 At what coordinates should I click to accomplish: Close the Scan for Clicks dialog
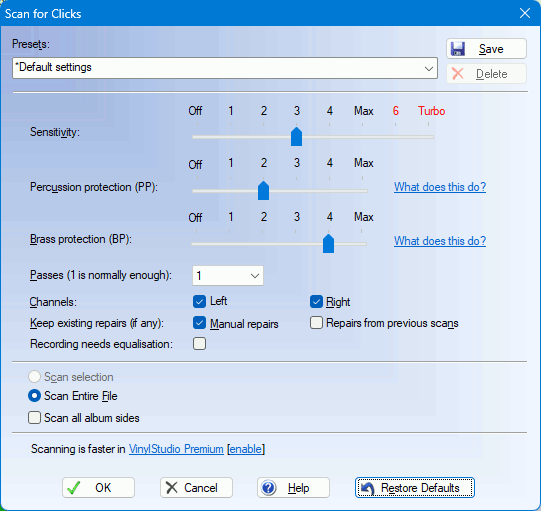[x=525, y=13]
